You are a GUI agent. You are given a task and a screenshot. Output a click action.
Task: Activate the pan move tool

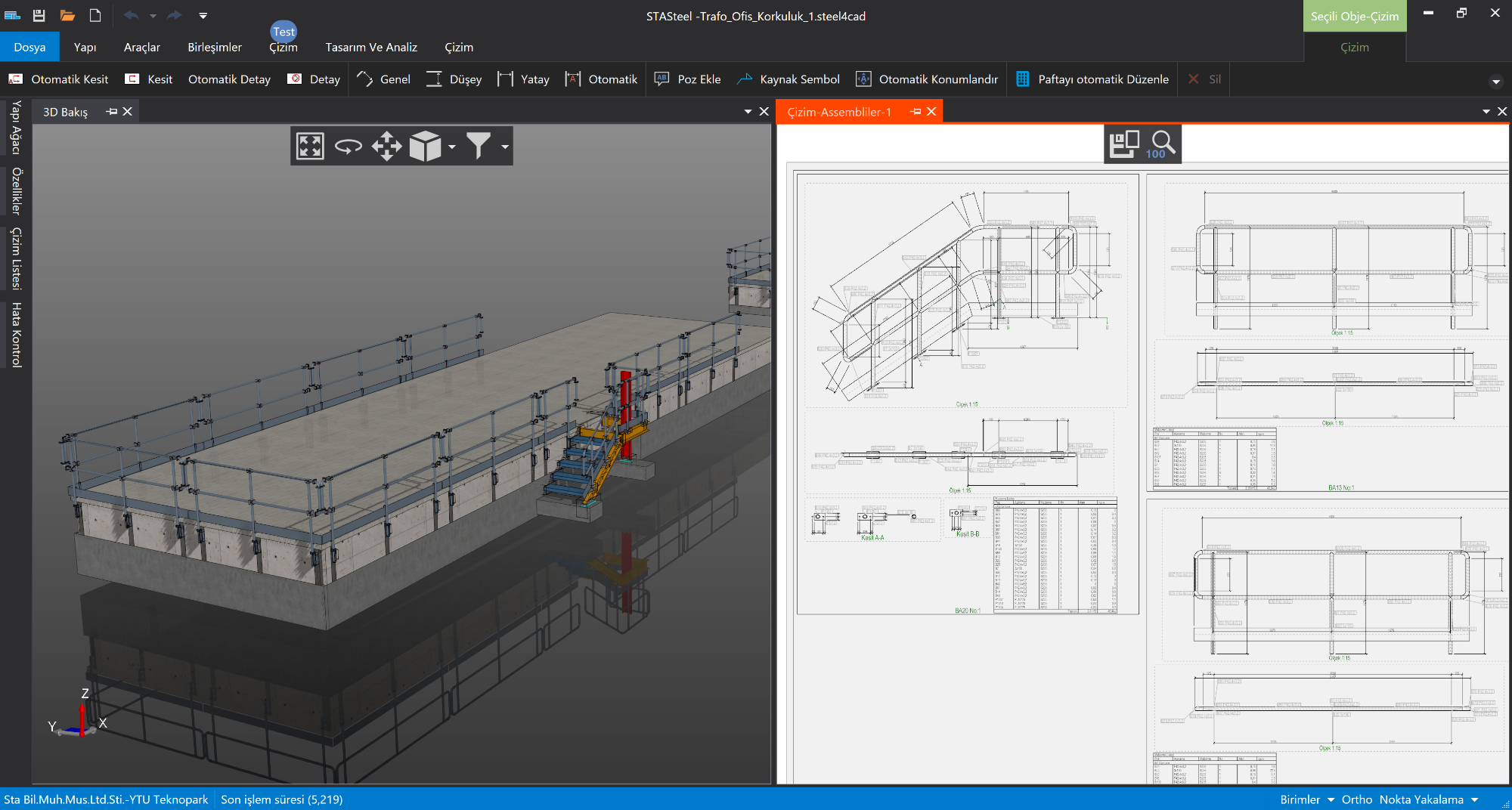386,146
